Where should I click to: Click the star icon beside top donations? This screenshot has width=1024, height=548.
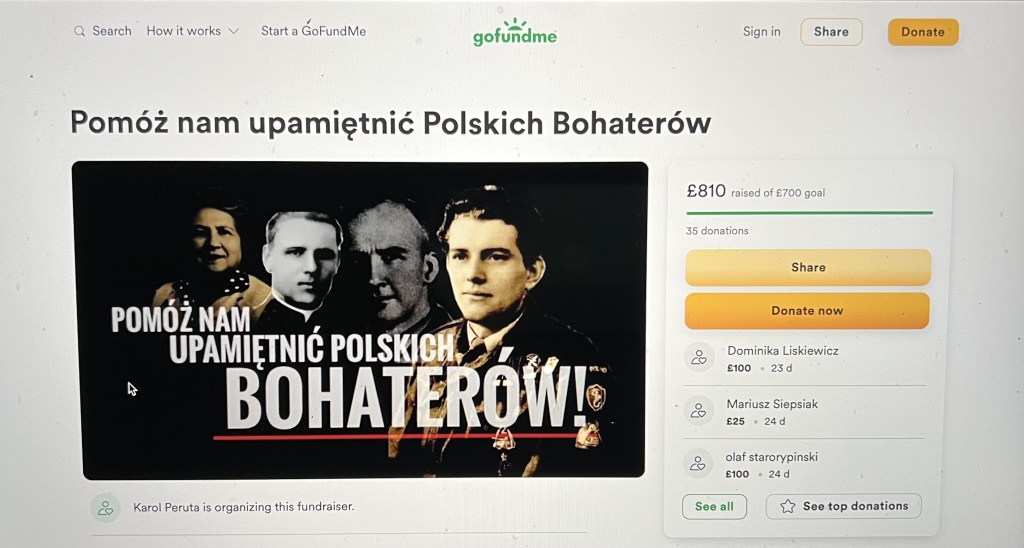coord(787,506)
